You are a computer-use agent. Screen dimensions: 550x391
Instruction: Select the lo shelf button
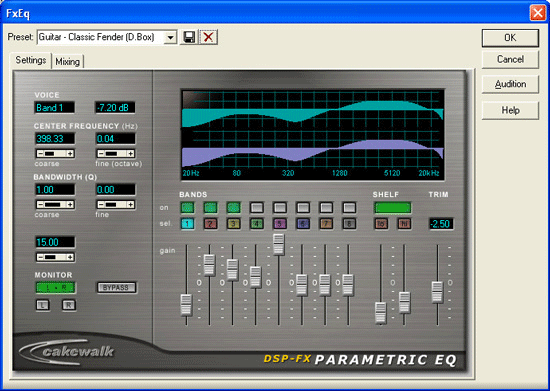tap(381, 224)
